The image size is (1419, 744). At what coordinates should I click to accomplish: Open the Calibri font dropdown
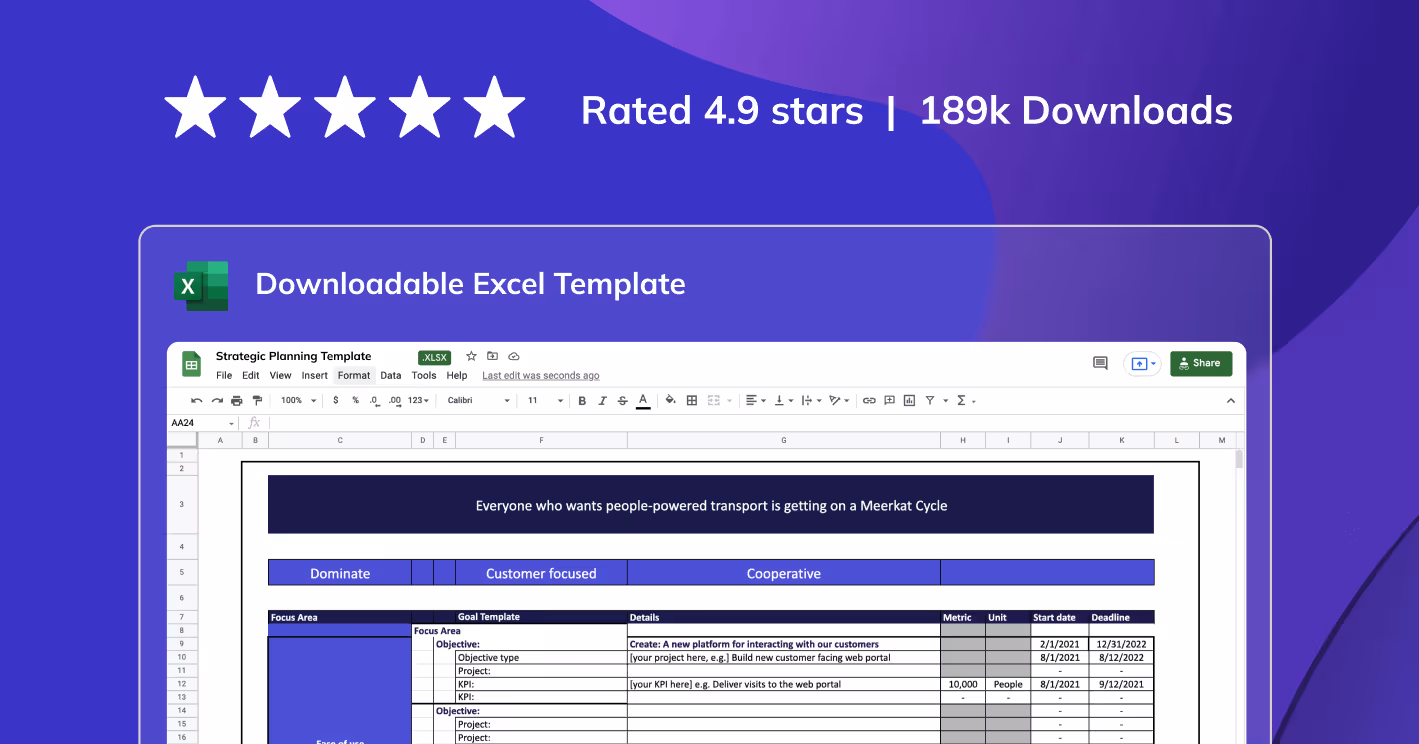coord(479,400)
